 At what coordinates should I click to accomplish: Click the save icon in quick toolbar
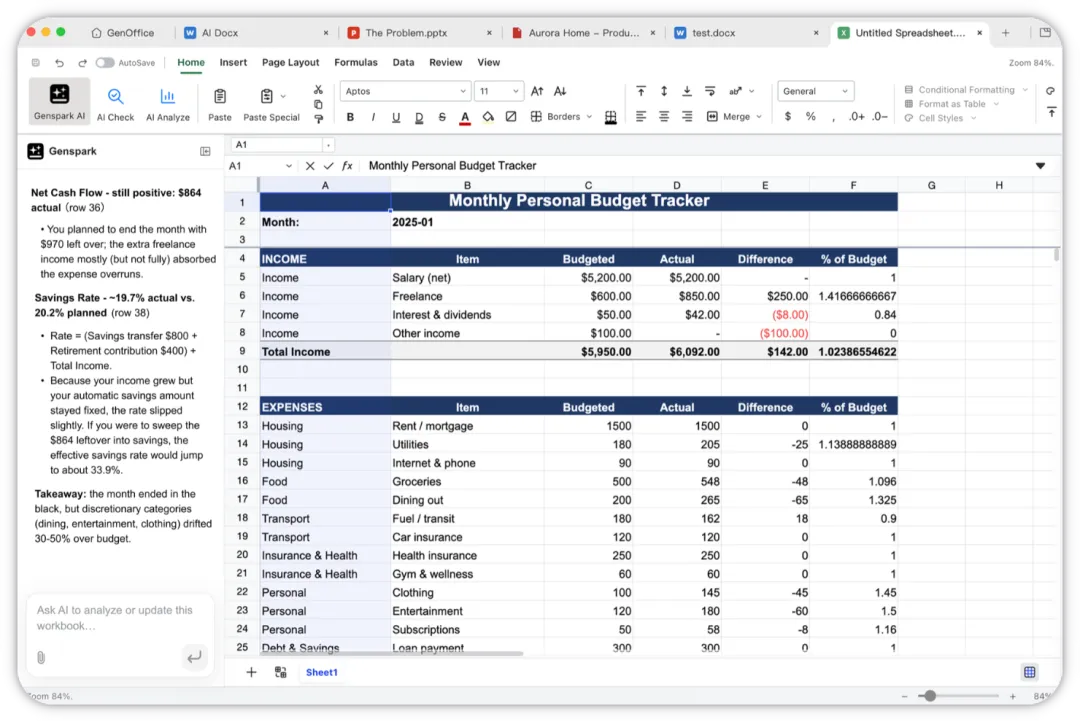coord(36,63)
